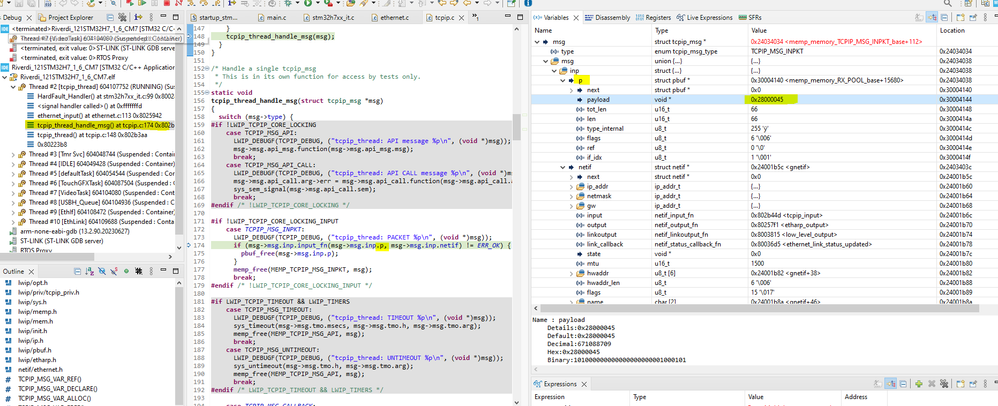This screenshot has width=998, height=406.
Task: Switch to the Disassembly tab
Action: coord(607,17)
